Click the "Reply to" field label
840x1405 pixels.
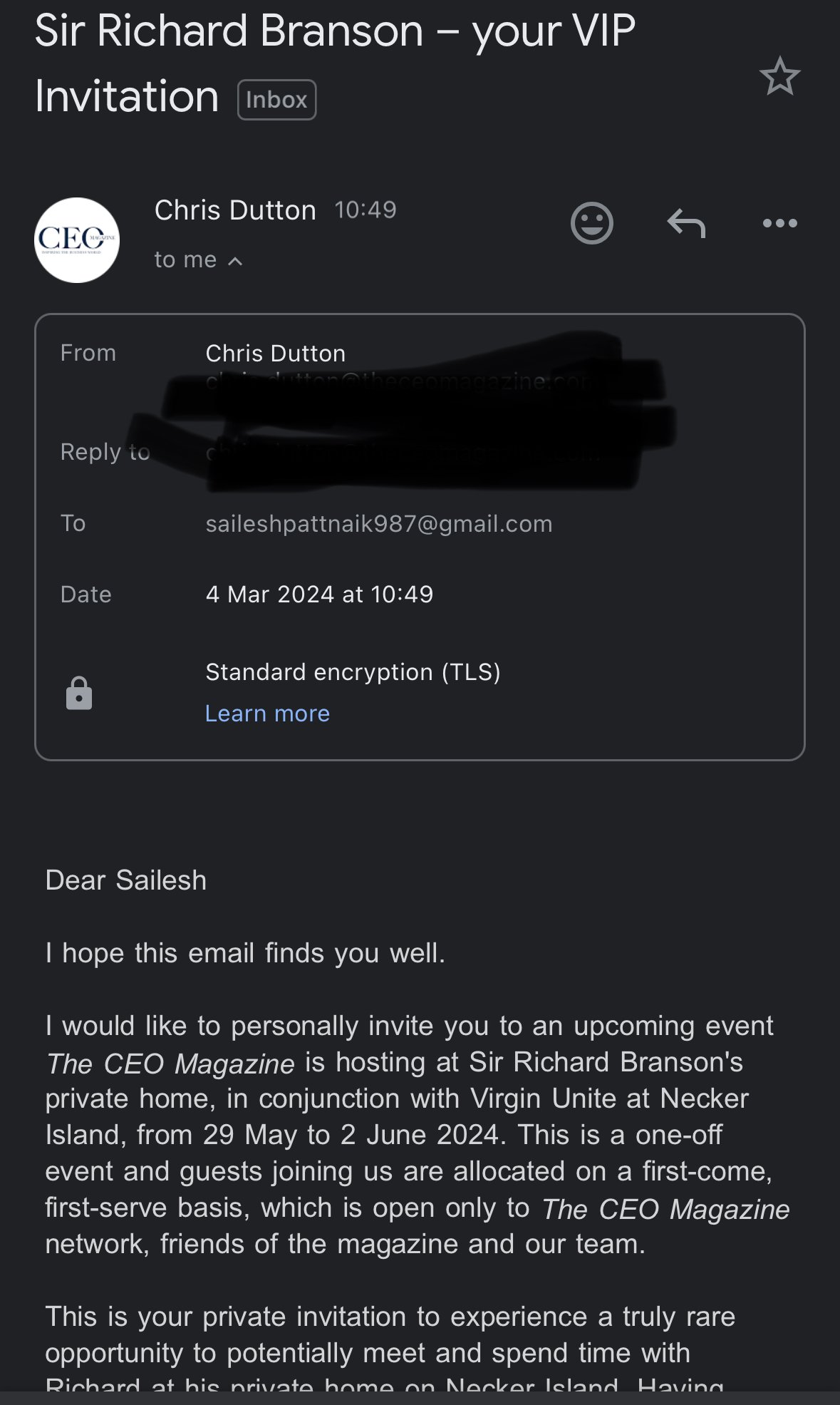click(105, 452)
